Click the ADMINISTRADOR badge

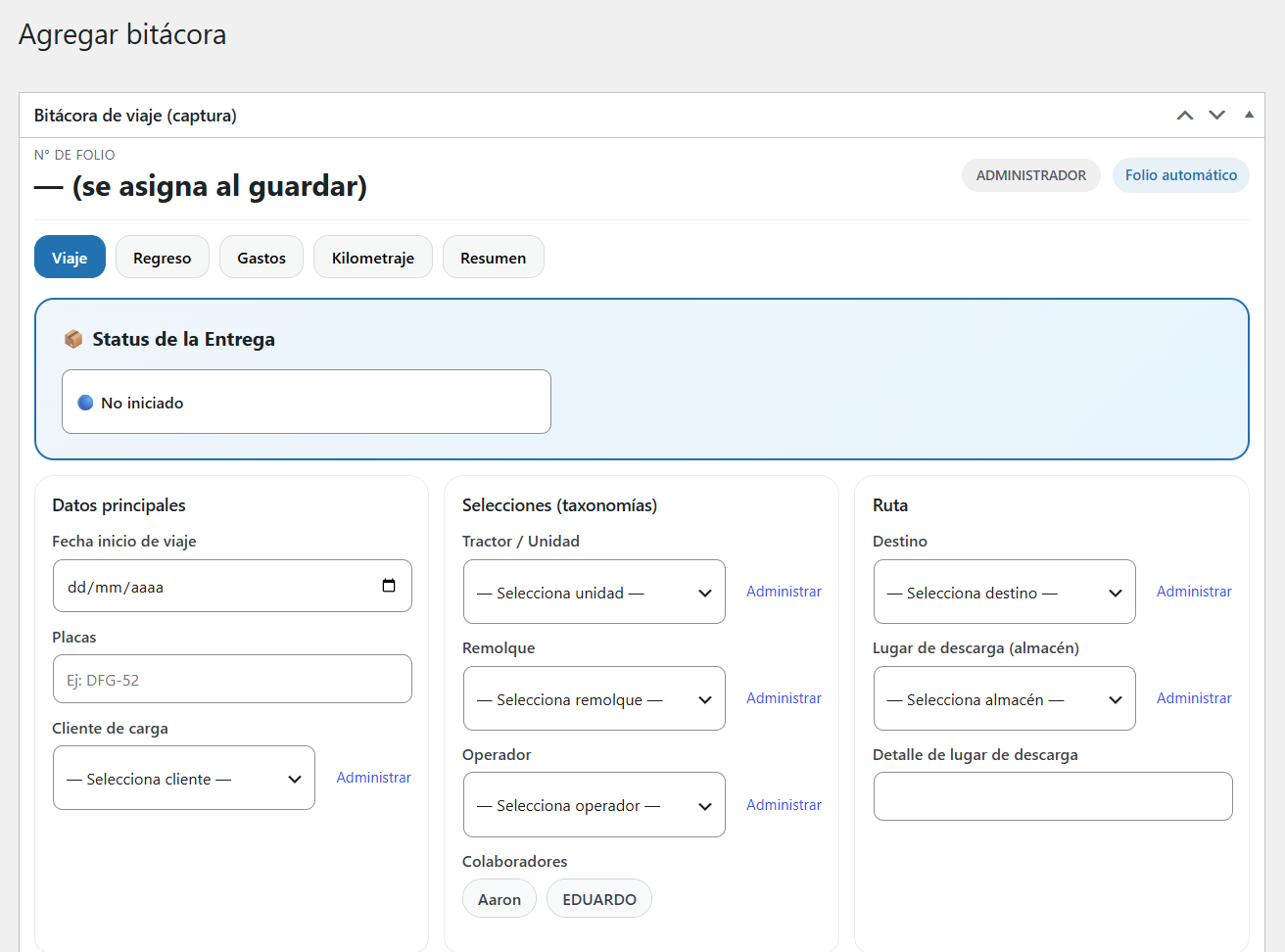point(1031,175)
